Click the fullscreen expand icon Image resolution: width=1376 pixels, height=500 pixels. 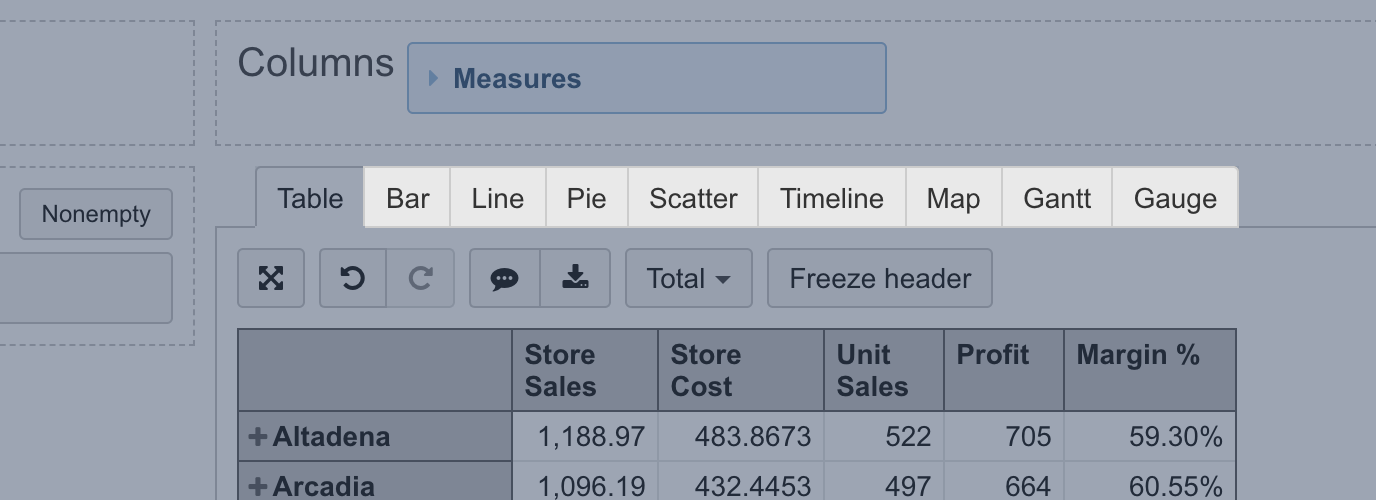pyautogui.click(x=271, y=278)
